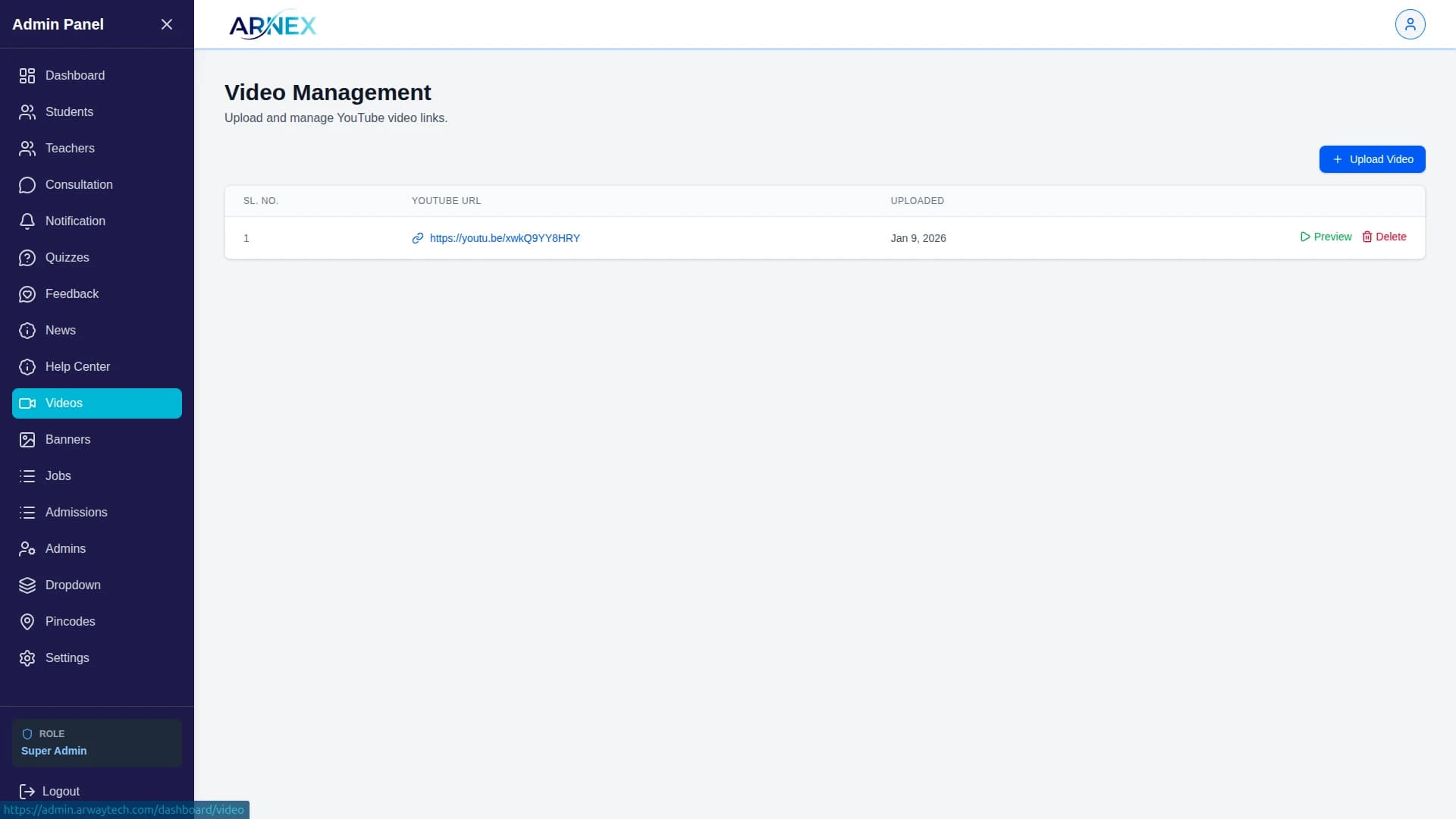Image resolution: width=1456 pixels, height=819 pixels.
Task: Click the Consultation chat bubble icon
Action: coord(27,185)
